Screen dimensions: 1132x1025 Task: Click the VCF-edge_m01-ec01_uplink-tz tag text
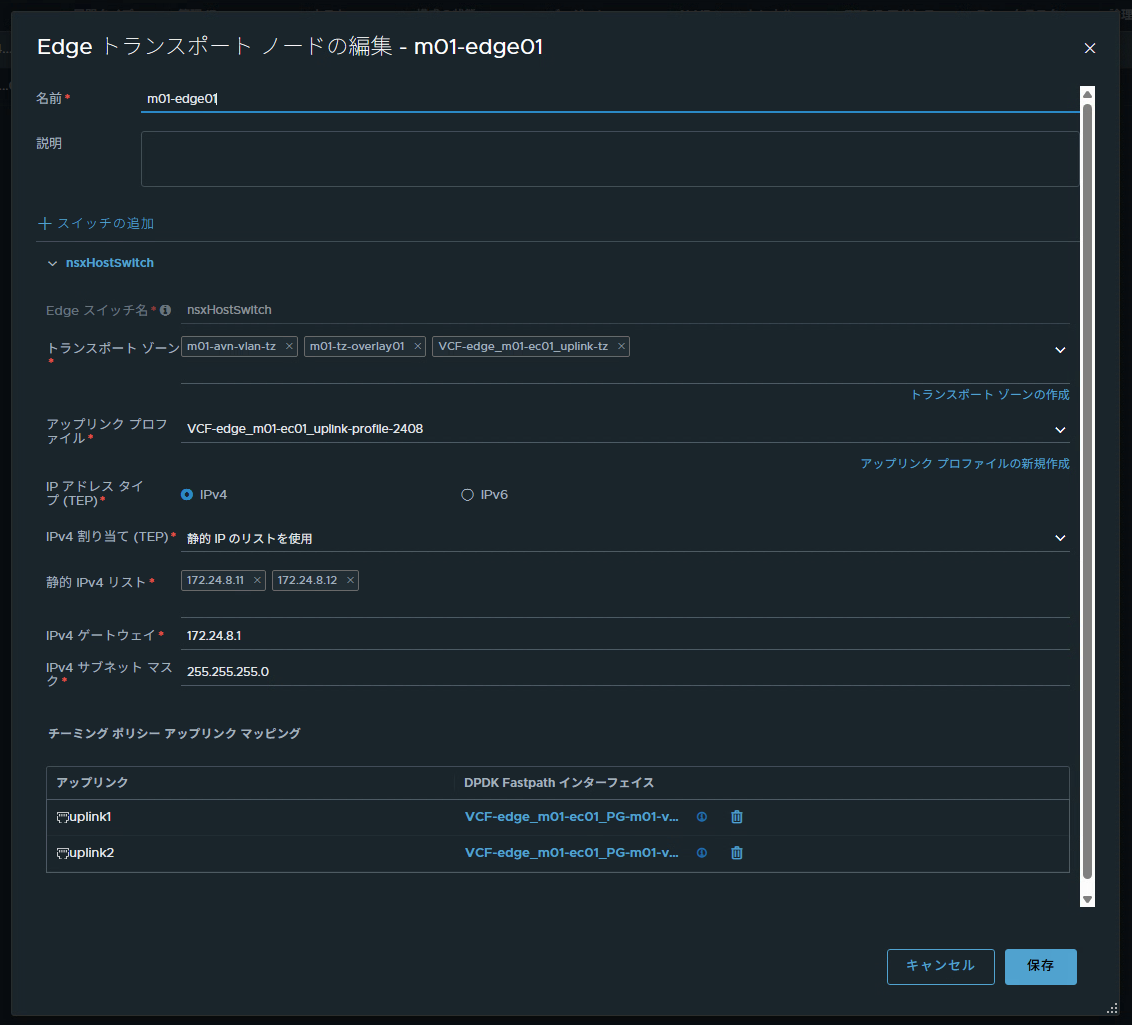tap(523, 346)
